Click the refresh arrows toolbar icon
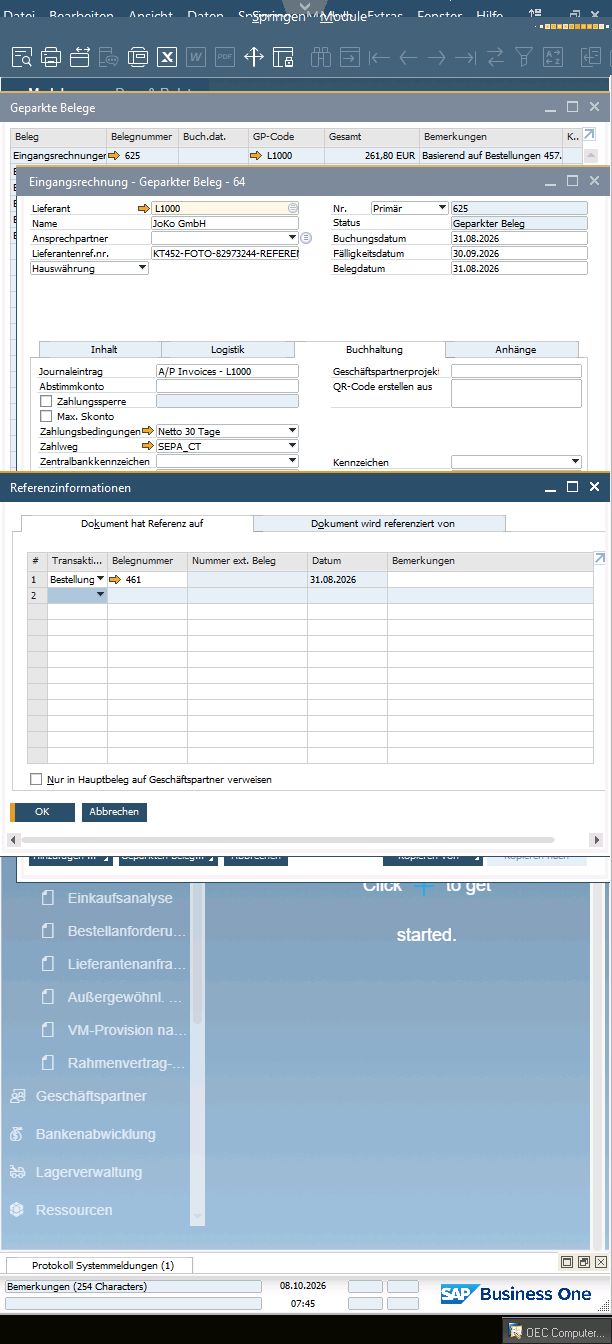This screenshot has width=612, height=1344. pyautogui.click(x=495, y=57)
